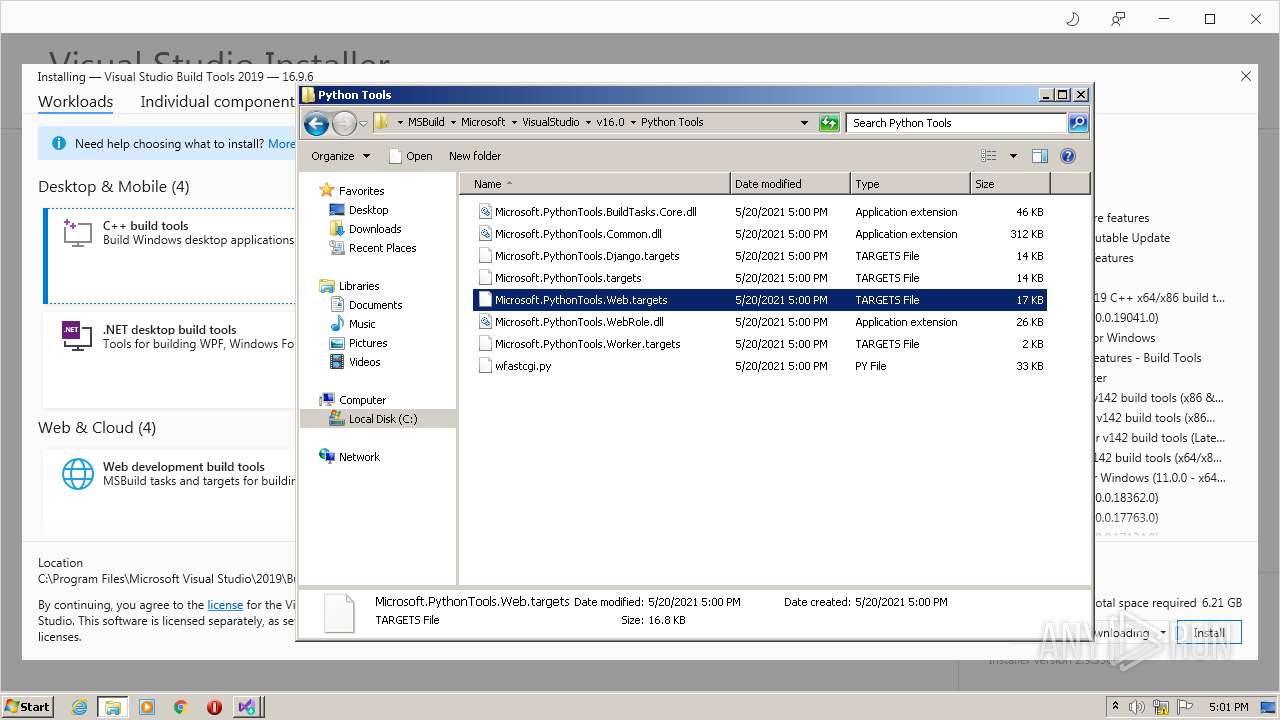Click the Forward arrow in Explorer
1280x720 pixels.
344,123
